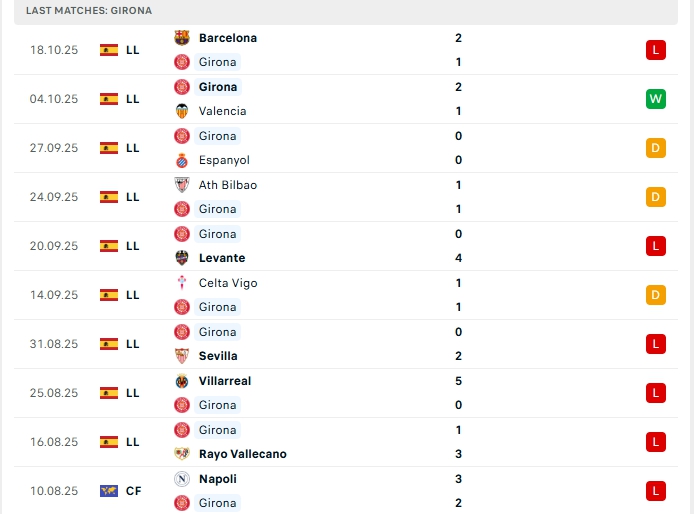This screenshot has height=514, width=694.
Task: Click the Napoli club crest icon
Action: [x=182, y=479]
